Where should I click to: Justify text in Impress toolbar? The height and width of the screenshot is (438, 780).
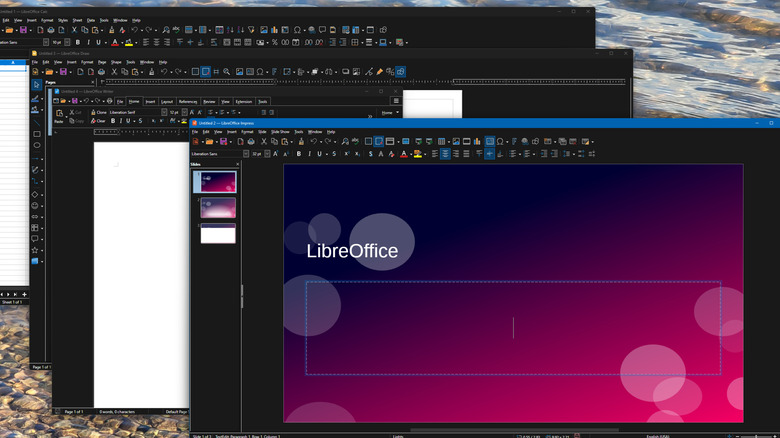[x=466, y=154]
